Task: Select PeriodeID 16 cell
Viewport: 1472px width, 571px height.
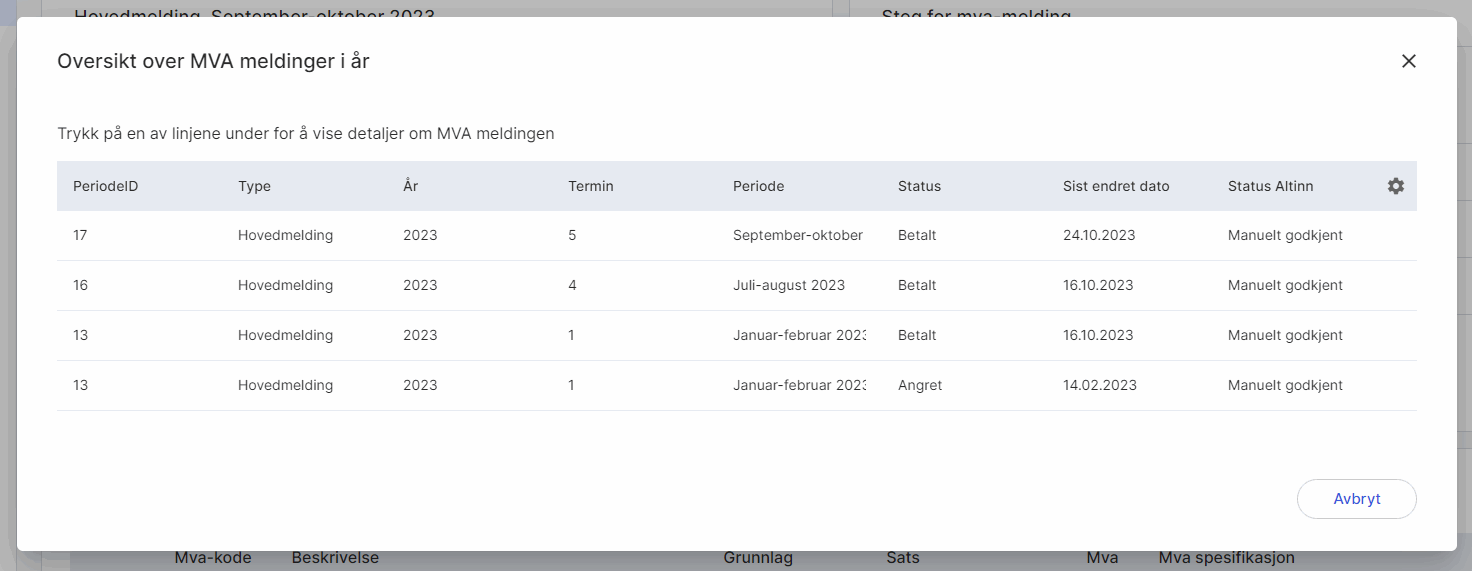Action: click(x=81, y=286)
